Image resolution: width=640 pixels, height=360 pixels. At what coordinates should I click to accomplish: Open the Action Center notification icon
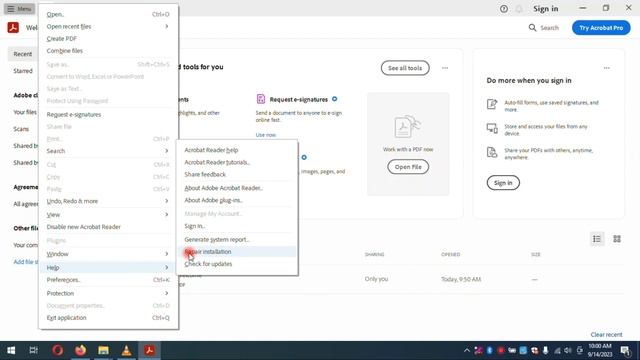coord(625,351)
